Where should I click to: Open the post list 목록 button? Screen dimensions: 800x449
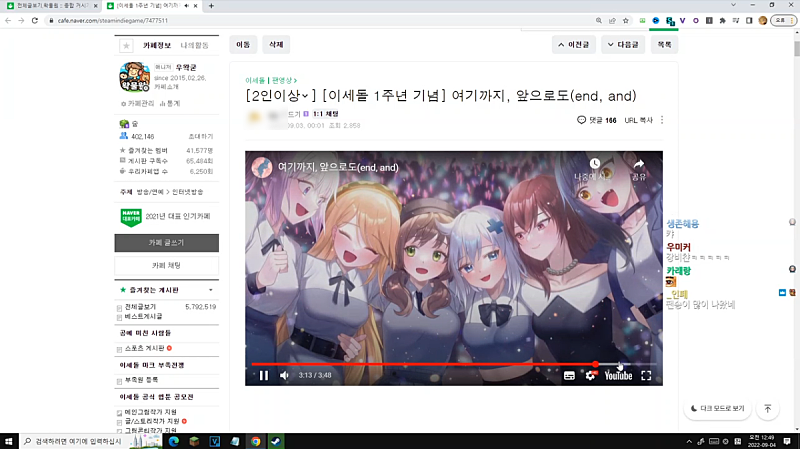pos(664,44)
